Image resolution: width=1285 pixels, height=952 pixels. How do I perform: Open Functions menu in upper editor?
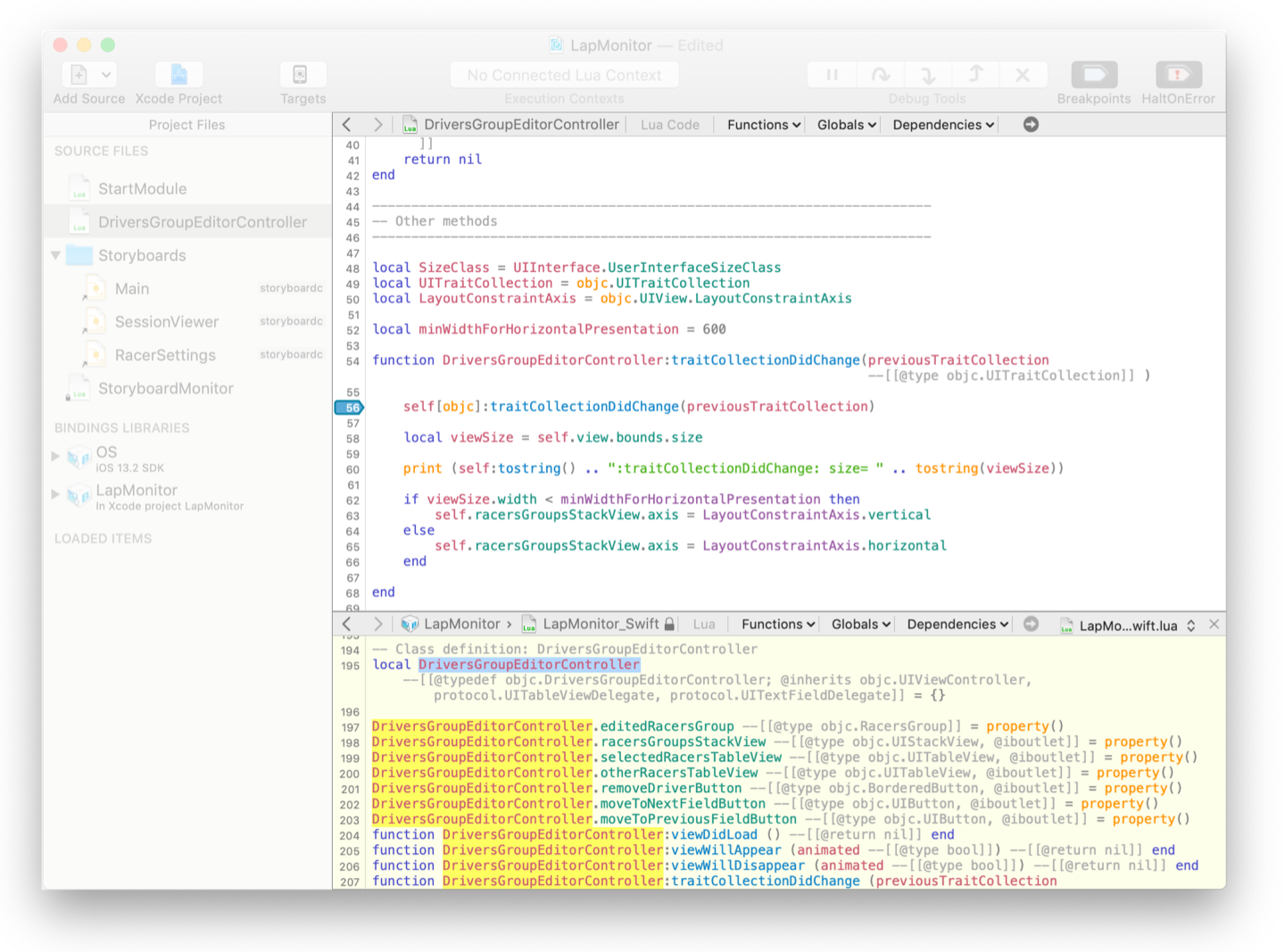pyautogui.click(x=764, y=125)
